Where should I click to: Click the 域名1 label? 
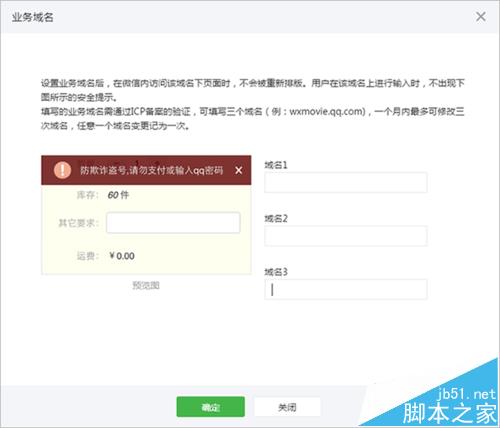276,165
